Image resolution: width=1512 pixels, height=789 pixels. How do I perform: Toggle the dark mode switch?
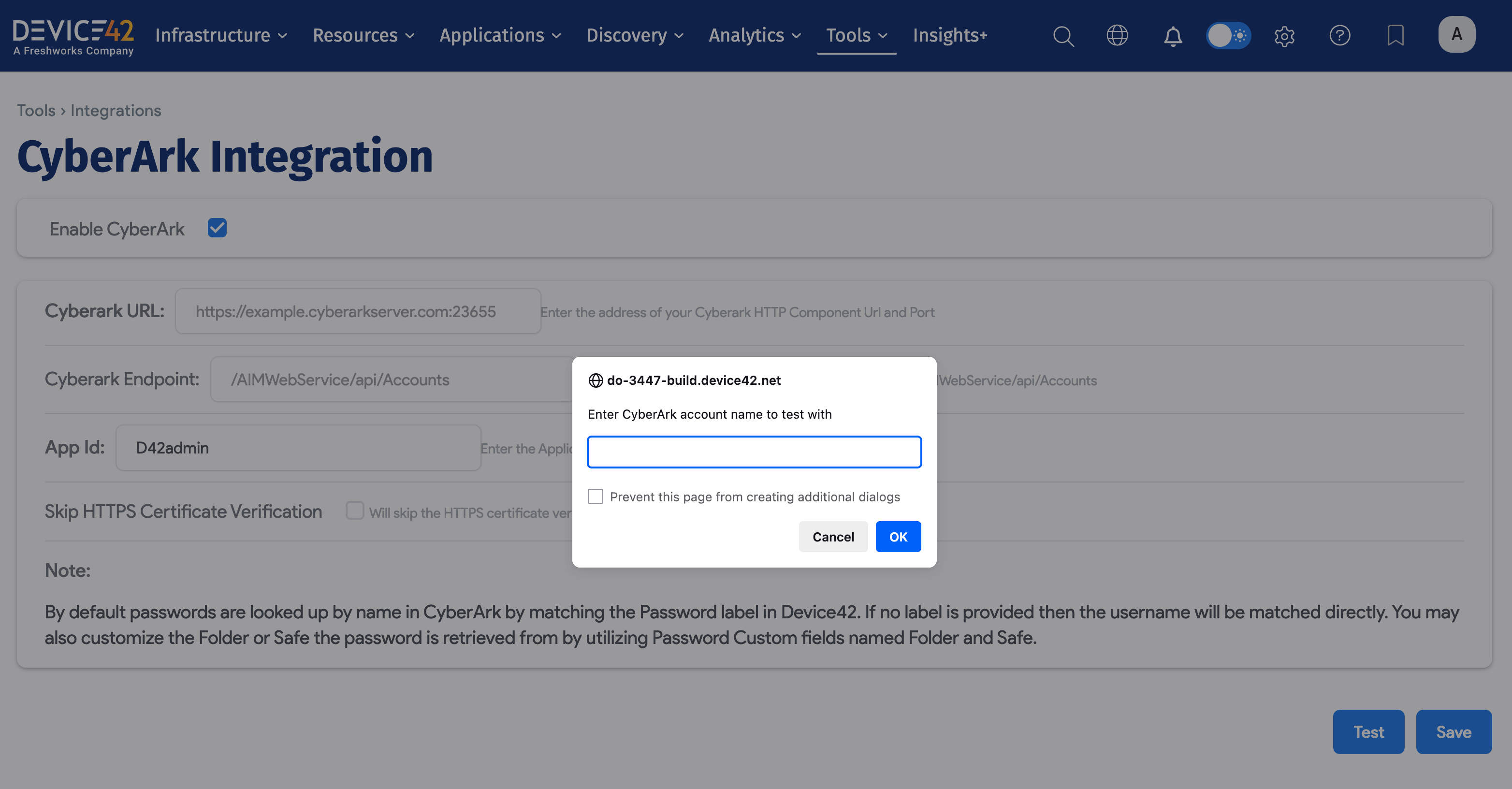(1229, 36)
